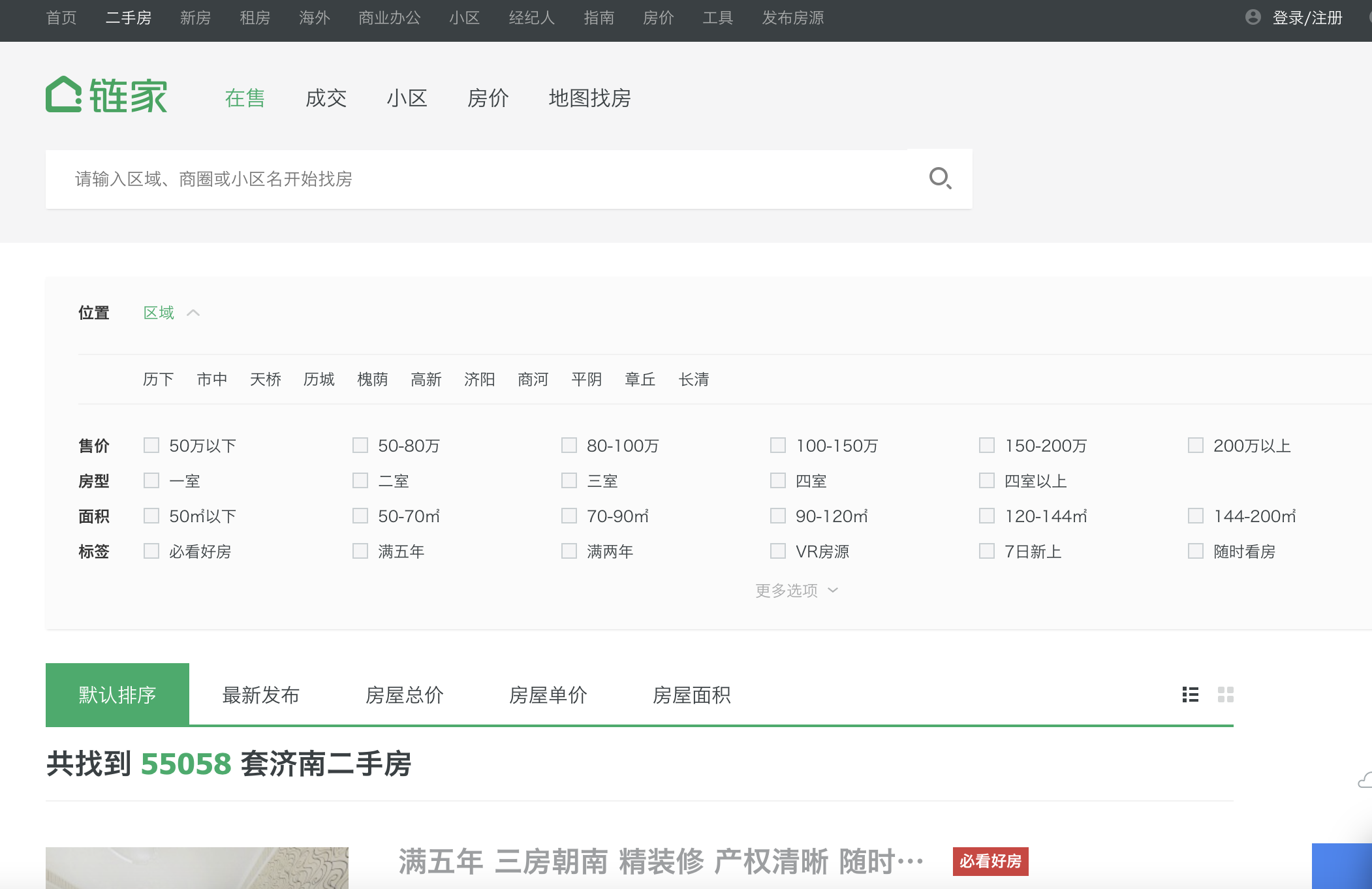Open 新房 in the top nav
Viewport: 1372px width, 889px height.
[x=195, y=18]
